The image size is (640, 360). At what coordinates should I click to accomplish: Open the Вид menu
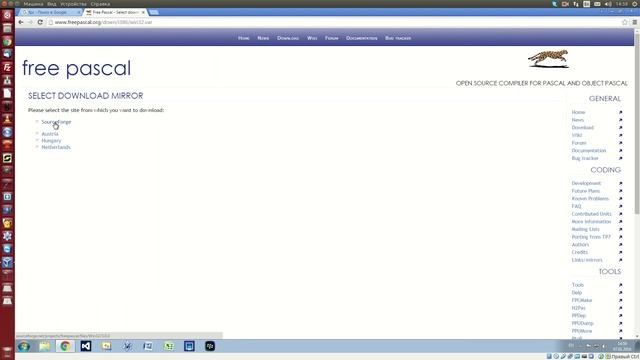52,4
